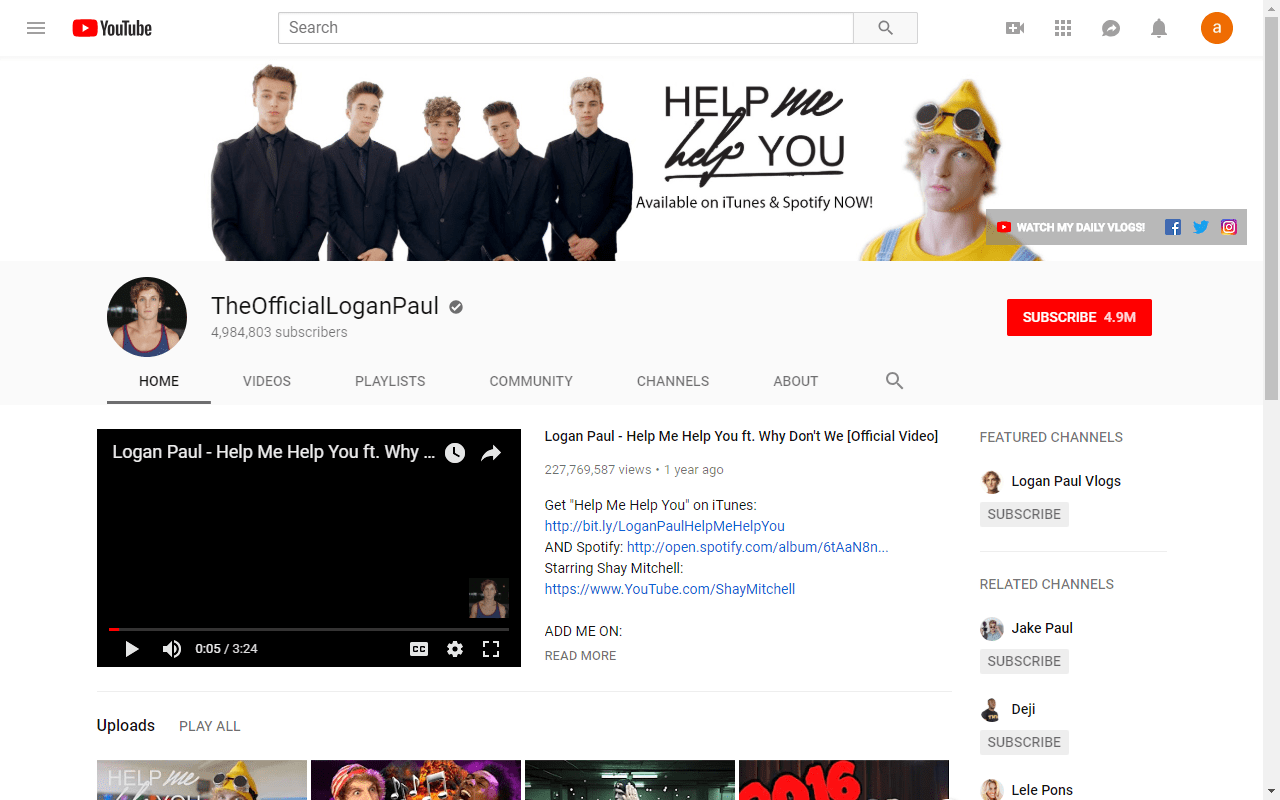Open the Facebook icon in banner

pyautogui.click(x=1173, y=227)
